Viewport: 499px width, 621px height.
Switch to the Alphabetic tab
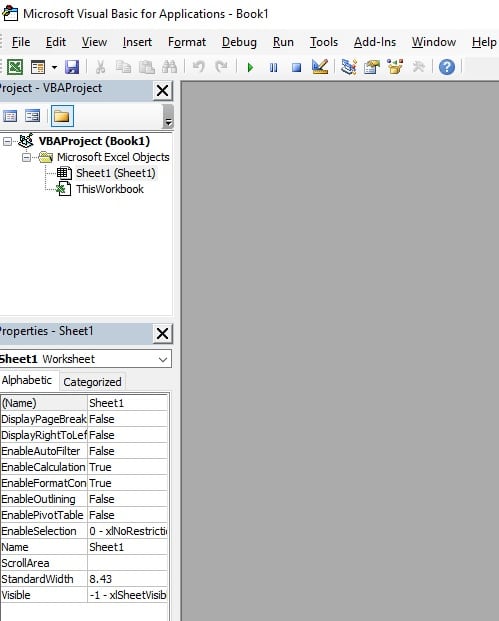27,380
